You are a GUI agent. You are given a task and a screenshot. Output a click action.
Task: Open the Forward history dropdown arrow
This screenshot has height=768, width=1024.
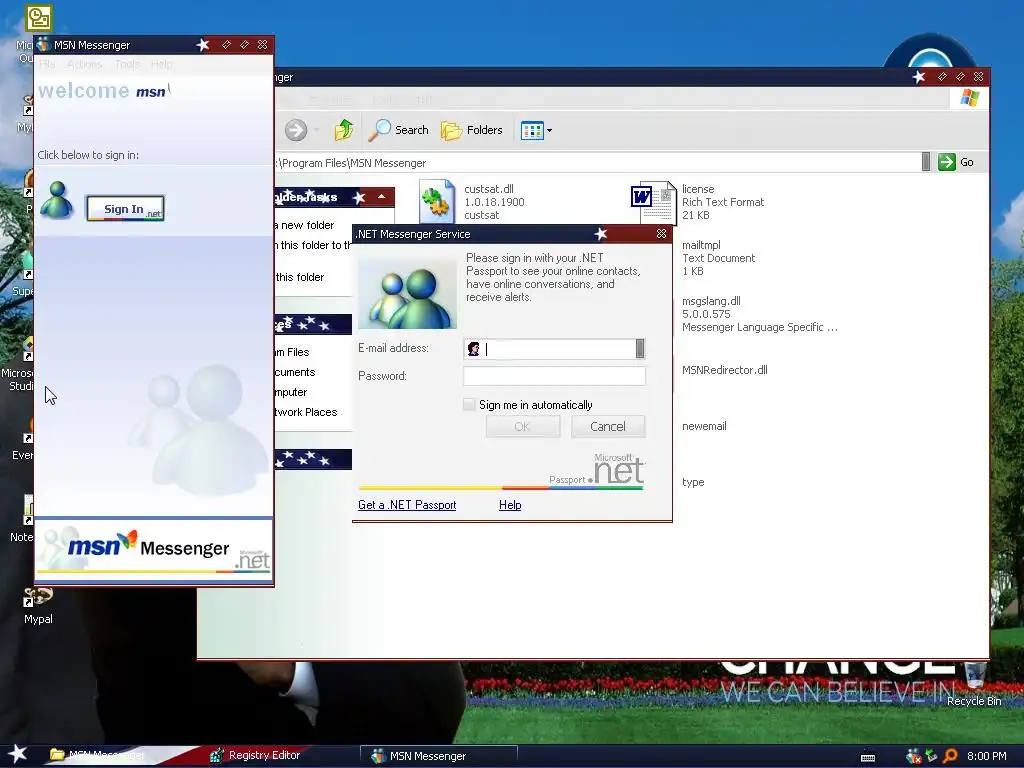(317, 130)
